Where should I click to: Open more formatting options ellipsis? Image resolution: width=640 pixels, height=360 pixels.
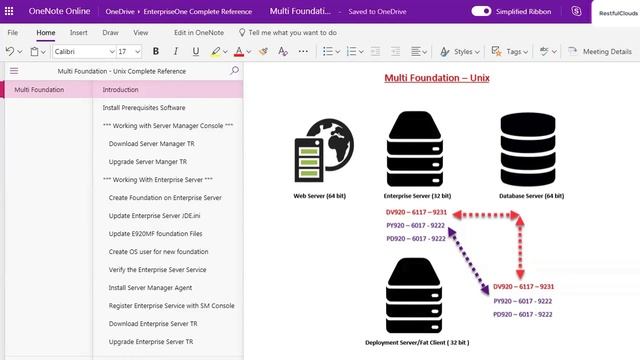(303, 51)
